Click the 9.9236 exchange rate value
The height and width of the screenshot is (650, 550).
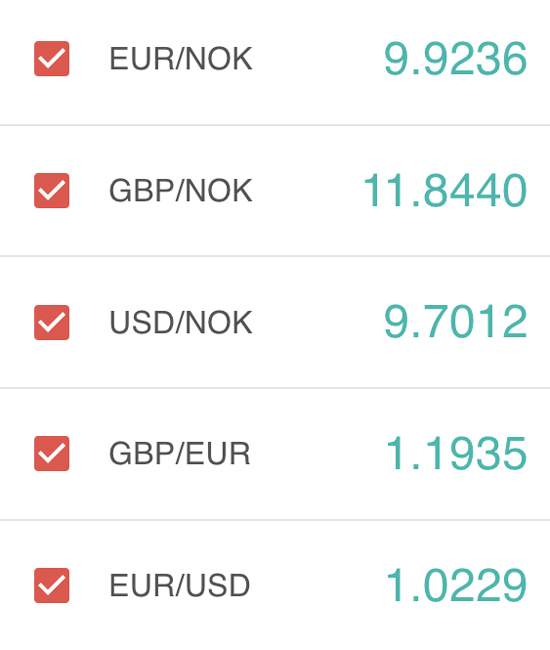pos(456,59)
